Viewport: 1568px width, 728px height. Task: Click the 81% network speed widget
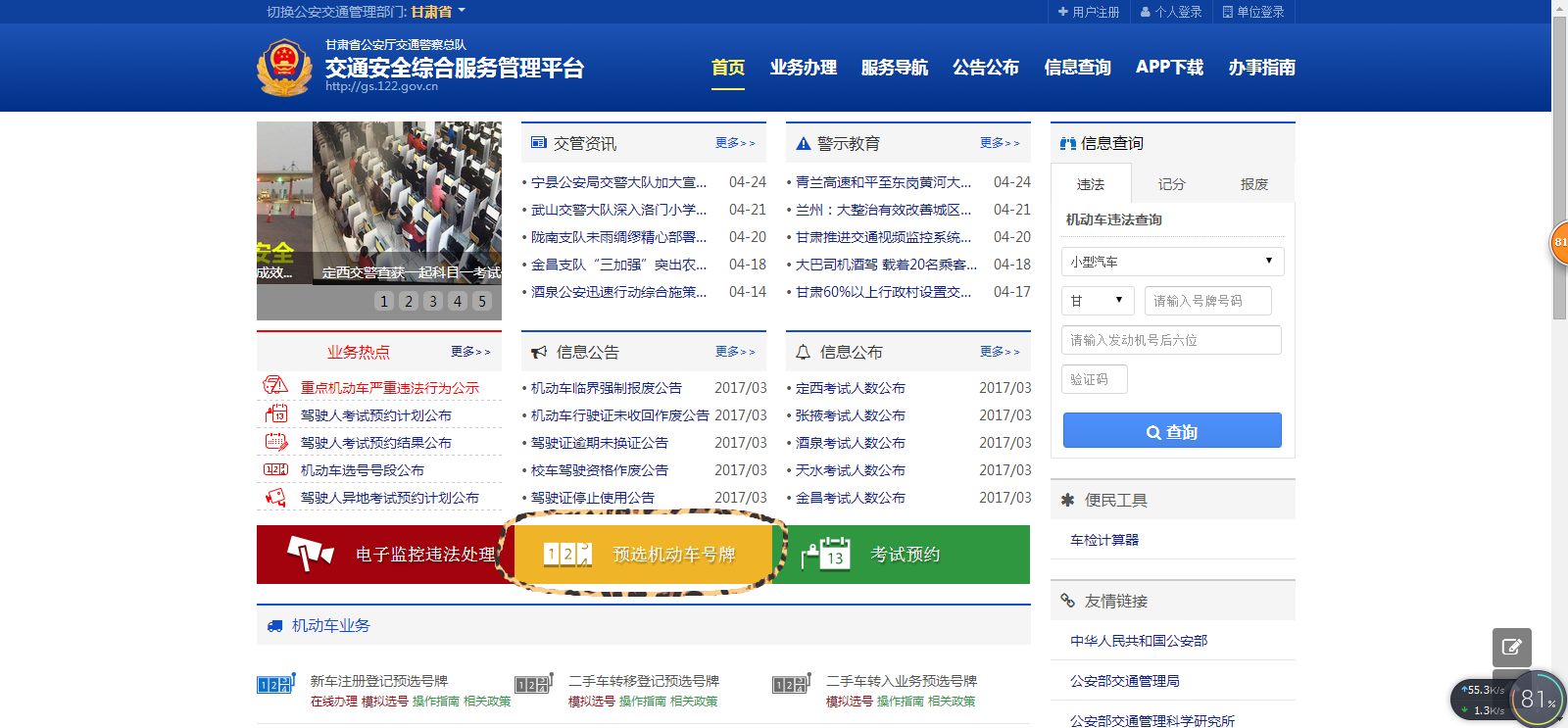coord(1537,699)
